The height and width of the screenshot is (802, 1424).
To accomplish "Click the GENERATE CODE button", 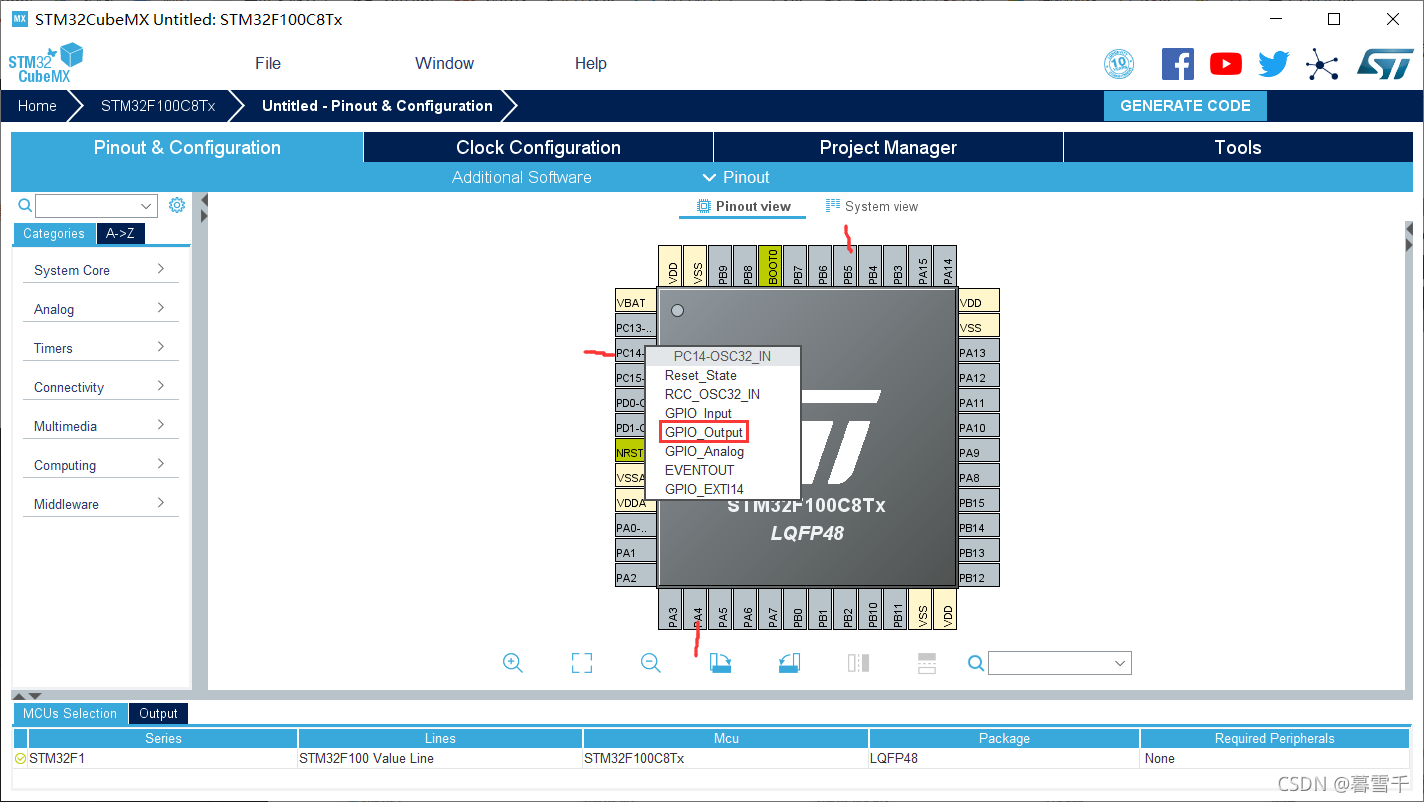I will pyautogui.click(x=1185, y=106).
